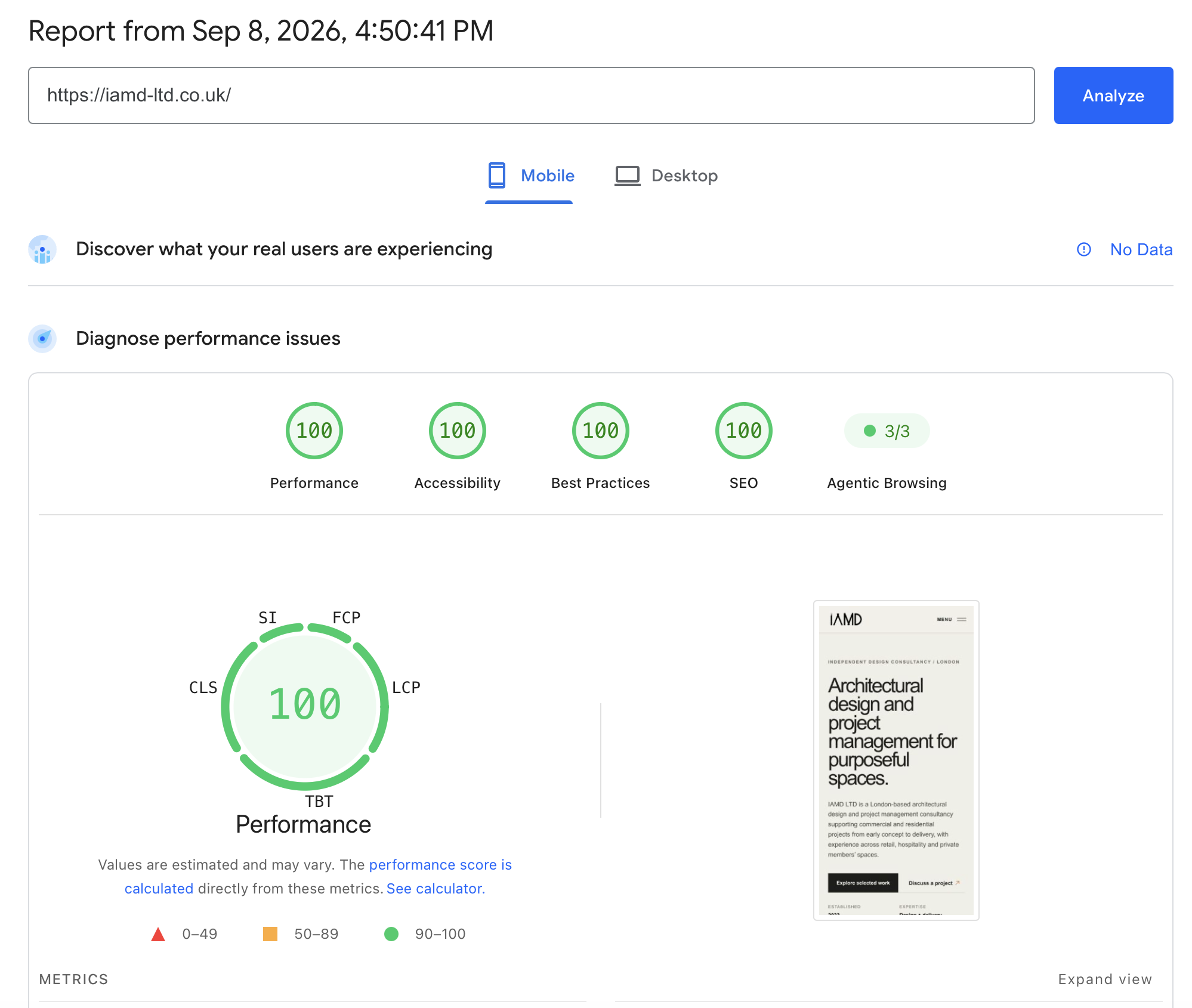Click the IAMD site screenshot thumbnail
1192x1008 pixels.
coord(896,760)
